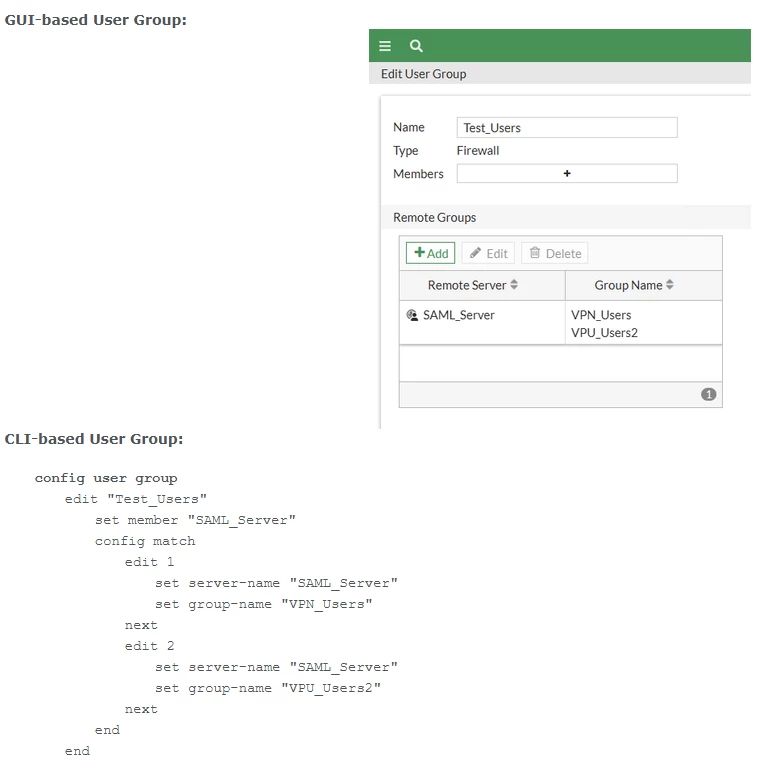Click 'set group-name "VPU_Users2"' CLI line
Viewport: 765px width, 772px height.
coord(268,689)
